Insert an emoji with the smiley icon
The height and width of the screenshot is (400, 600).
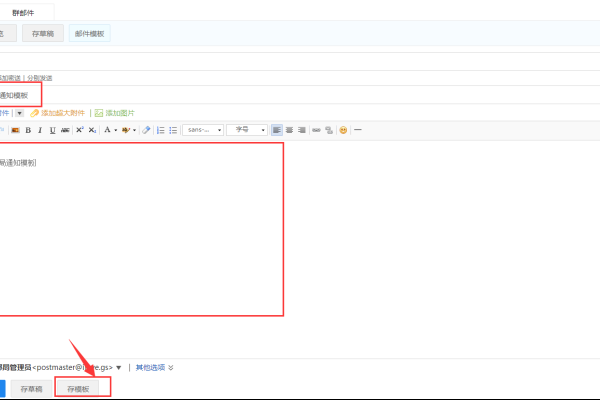pyautogui.click(x=343, y=130)
